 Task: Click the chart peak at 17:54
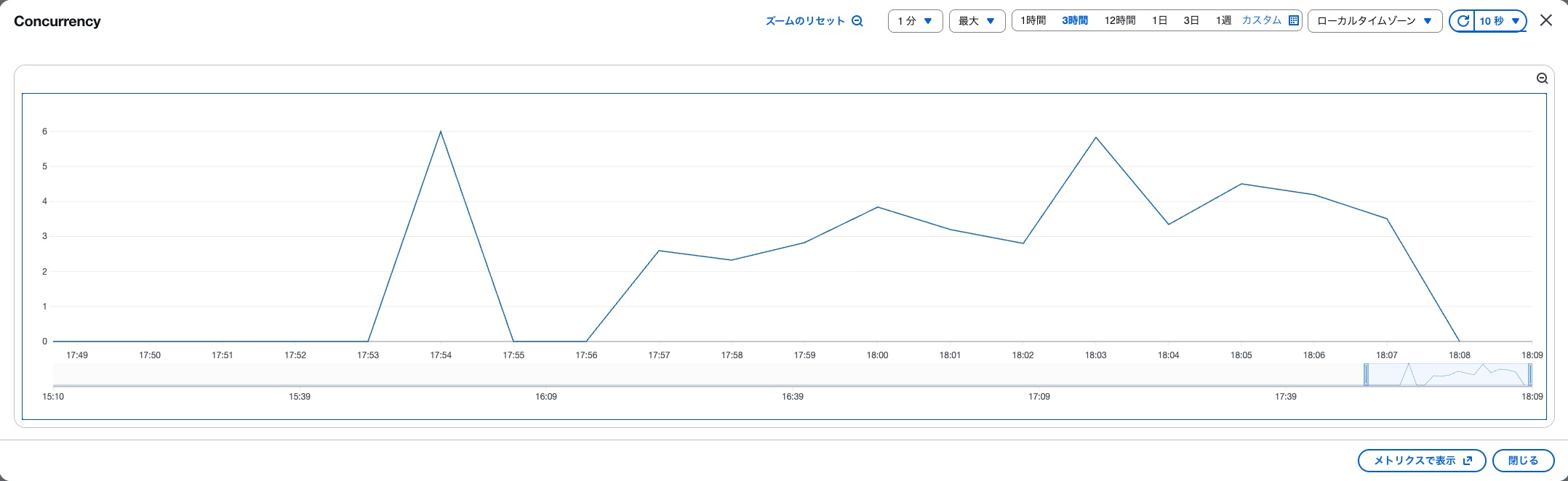click(x=441, y=132)
